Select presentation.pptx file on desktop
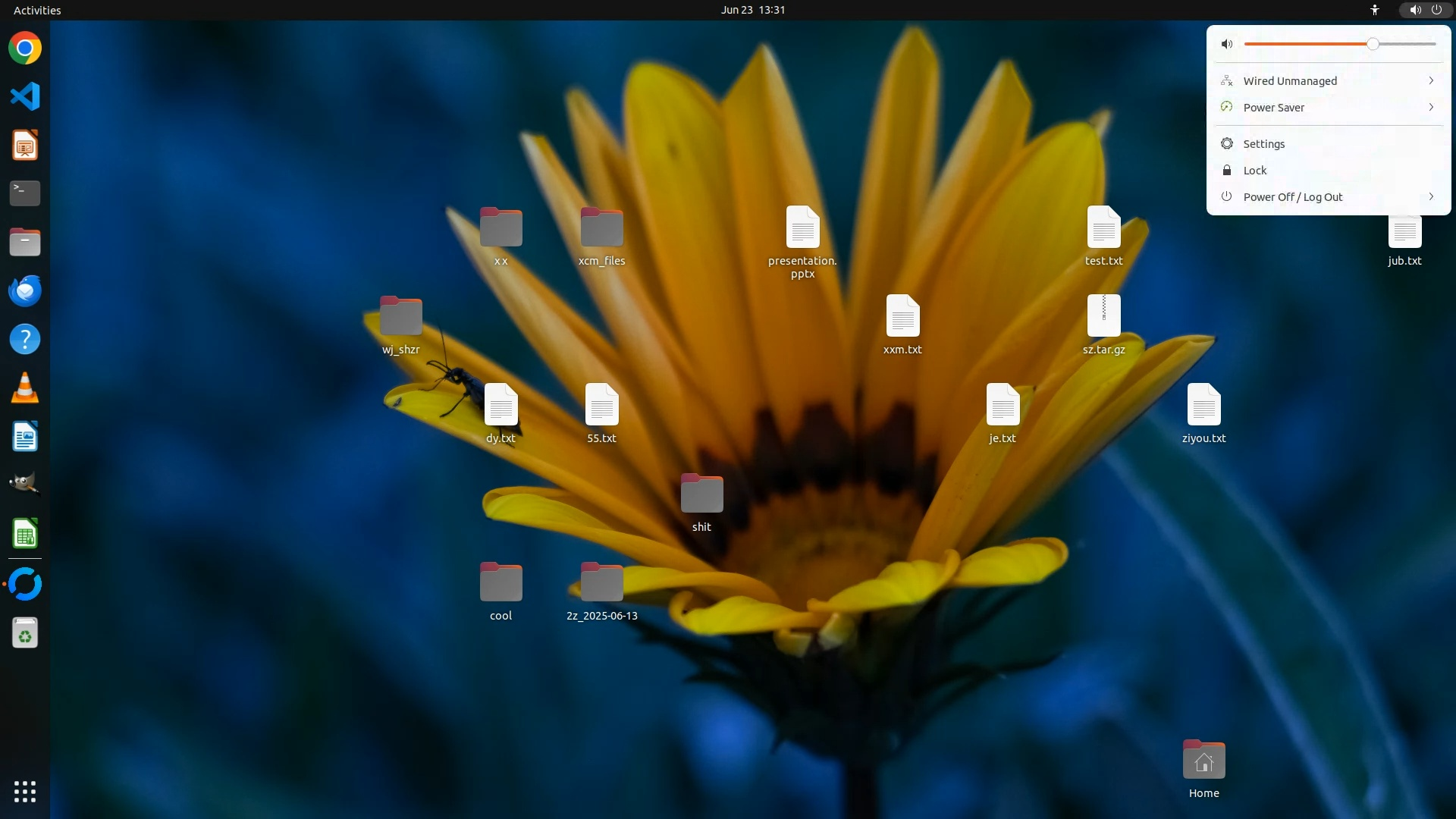 pyautogui.click(x=802, y=229)
